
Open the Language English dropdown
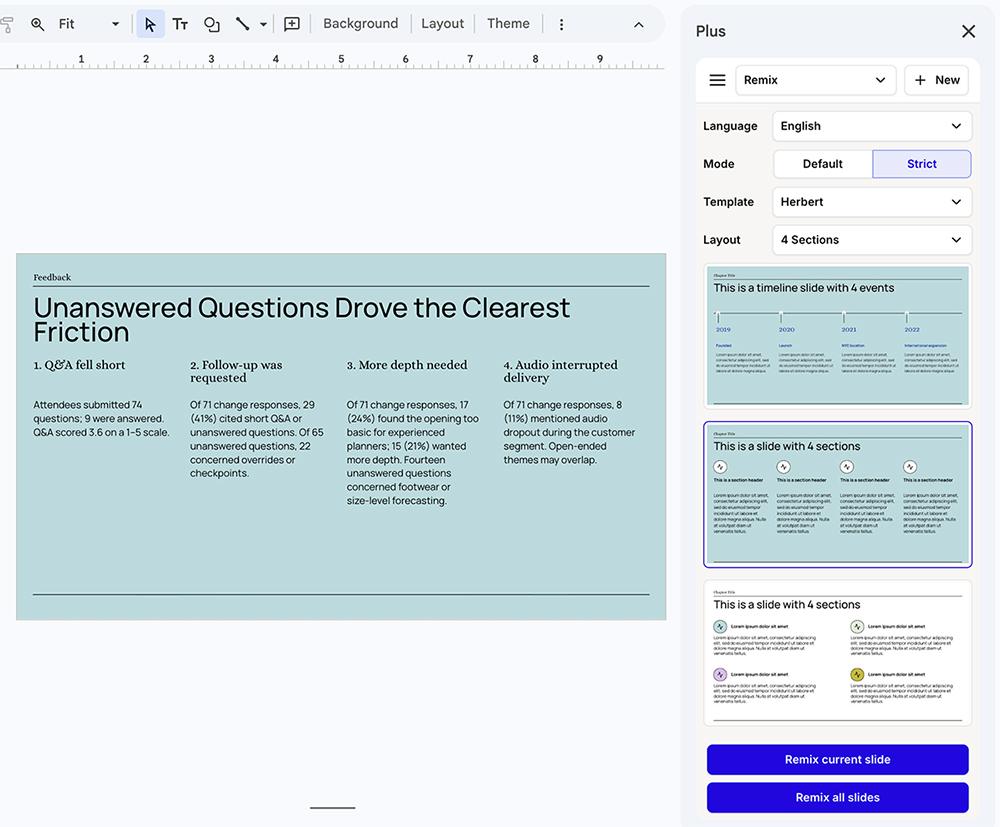pyautogui.click(x=872, y=126)
